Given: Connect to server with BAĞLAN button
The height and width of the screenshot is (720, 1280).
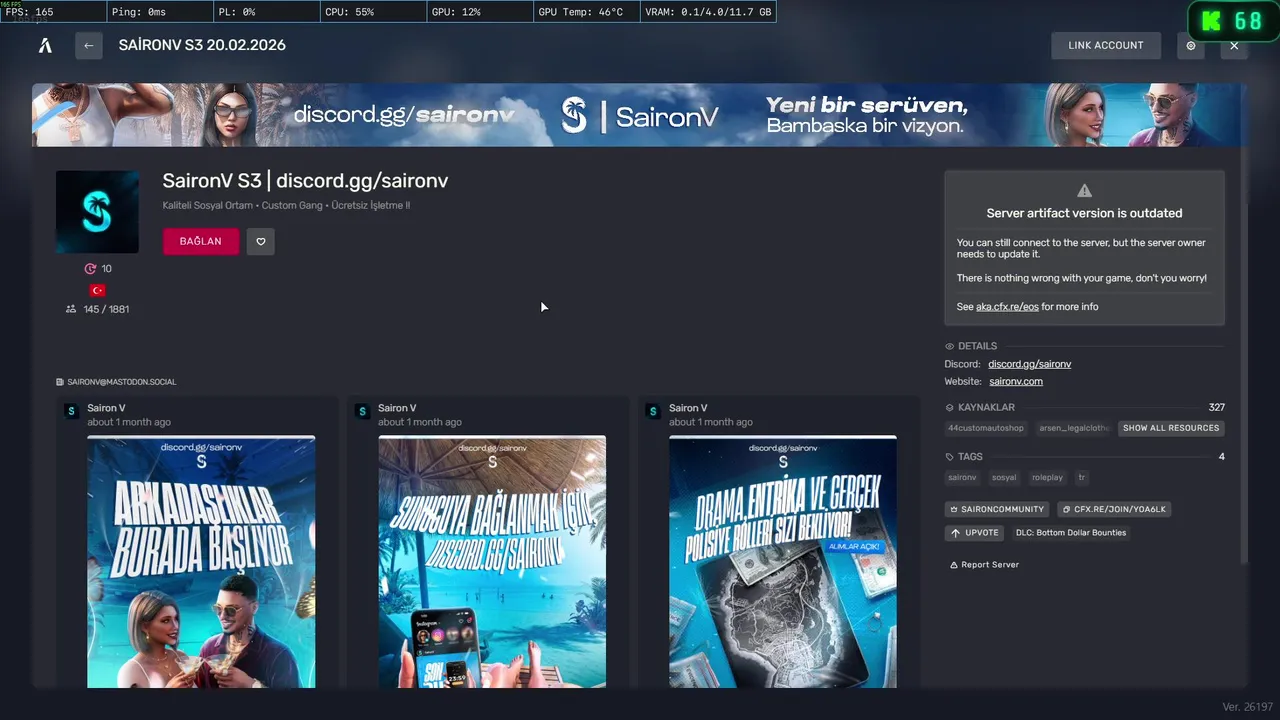Looking at the screenshot, I should (201, 241).
